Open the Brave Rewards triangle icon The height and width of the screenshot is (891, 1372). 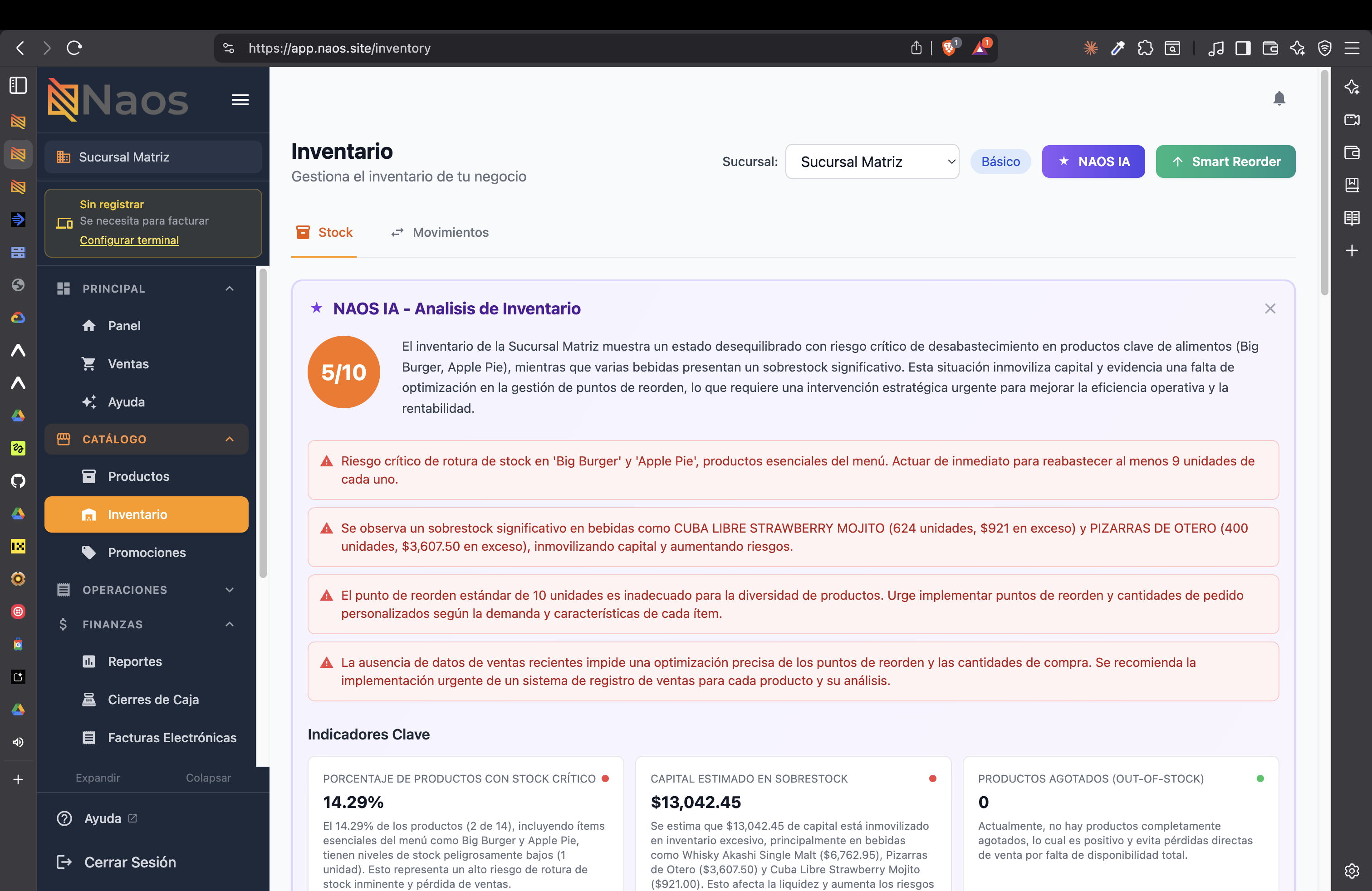pos(980,48)
